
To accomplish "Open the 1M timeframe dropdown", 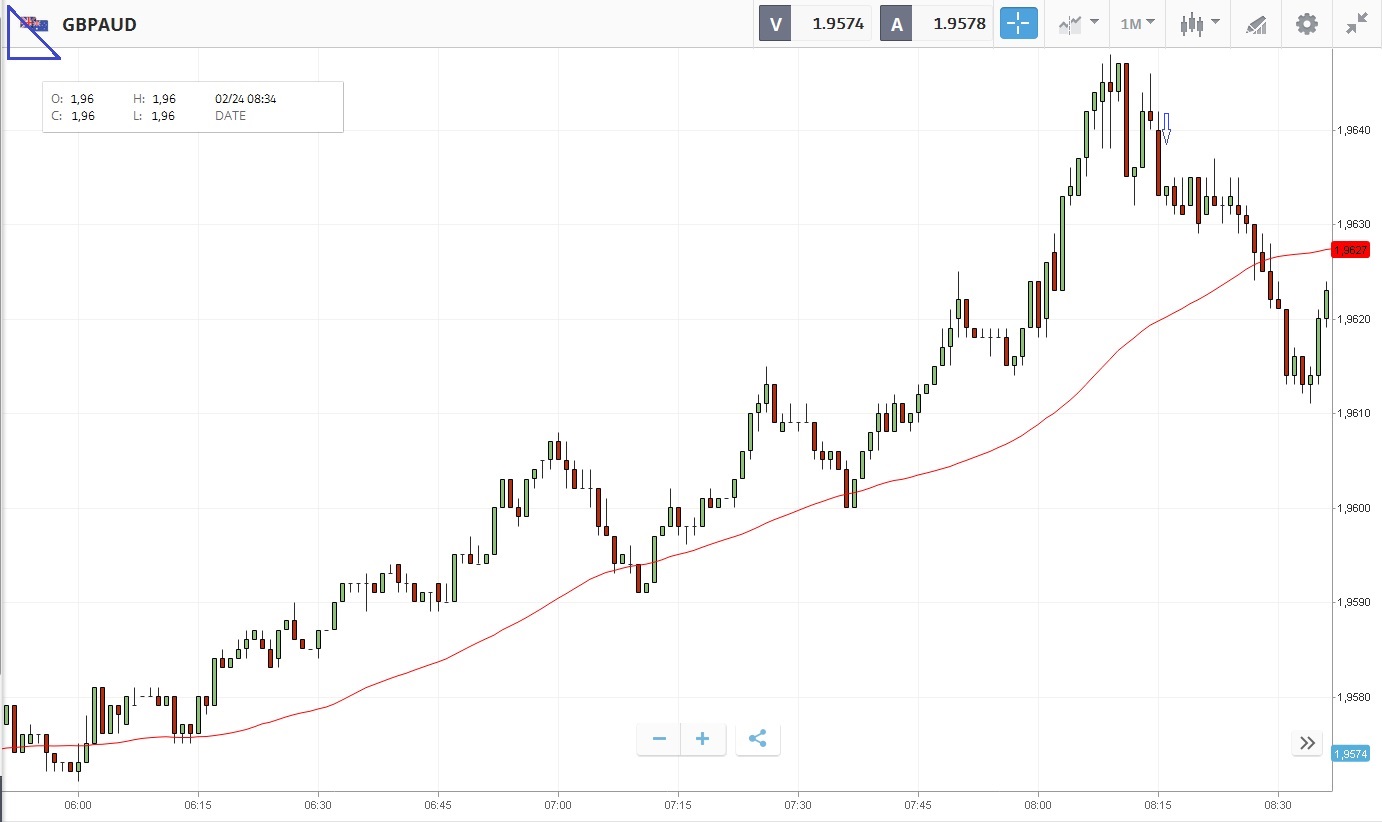I will click(1137, 24).
